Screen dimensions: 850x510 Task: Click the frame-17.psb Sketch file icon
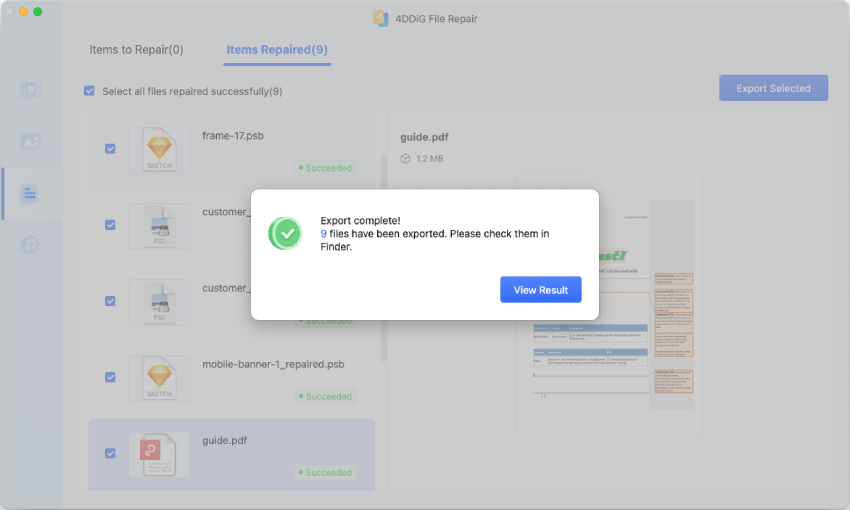coord(159,150)
